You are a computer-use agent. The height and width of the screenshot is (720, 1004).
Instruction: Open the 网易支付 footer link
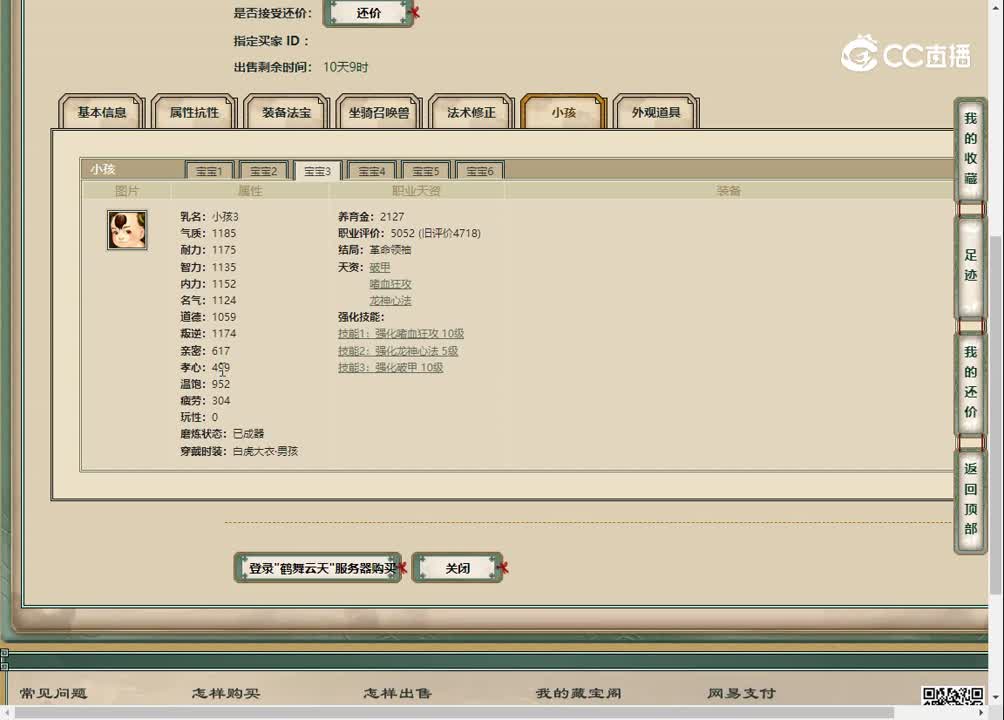741,693
